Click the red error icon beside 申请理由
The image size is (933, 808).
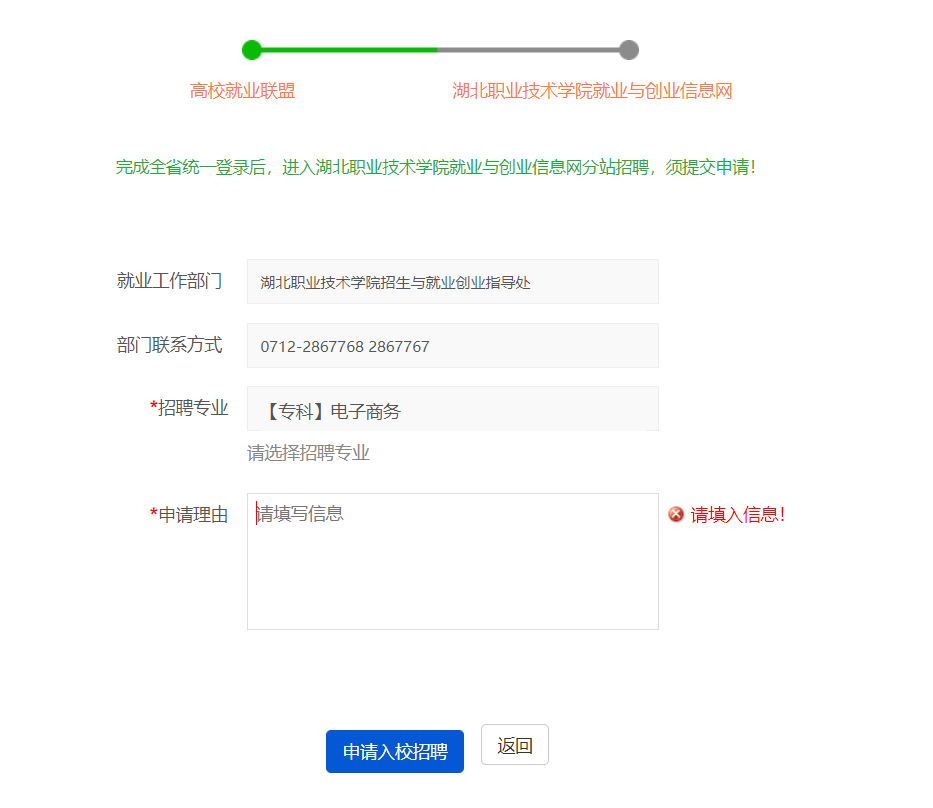(676, 514)
